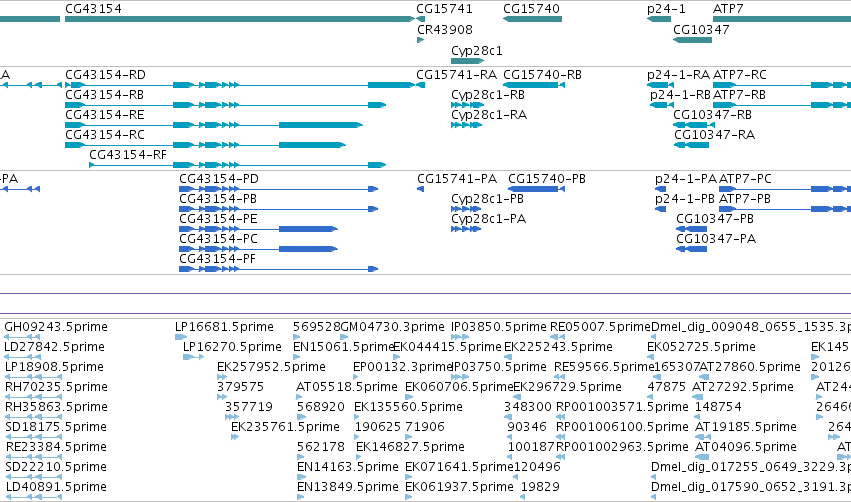Select transcript Cyp28c1-RB

[467, 105]
